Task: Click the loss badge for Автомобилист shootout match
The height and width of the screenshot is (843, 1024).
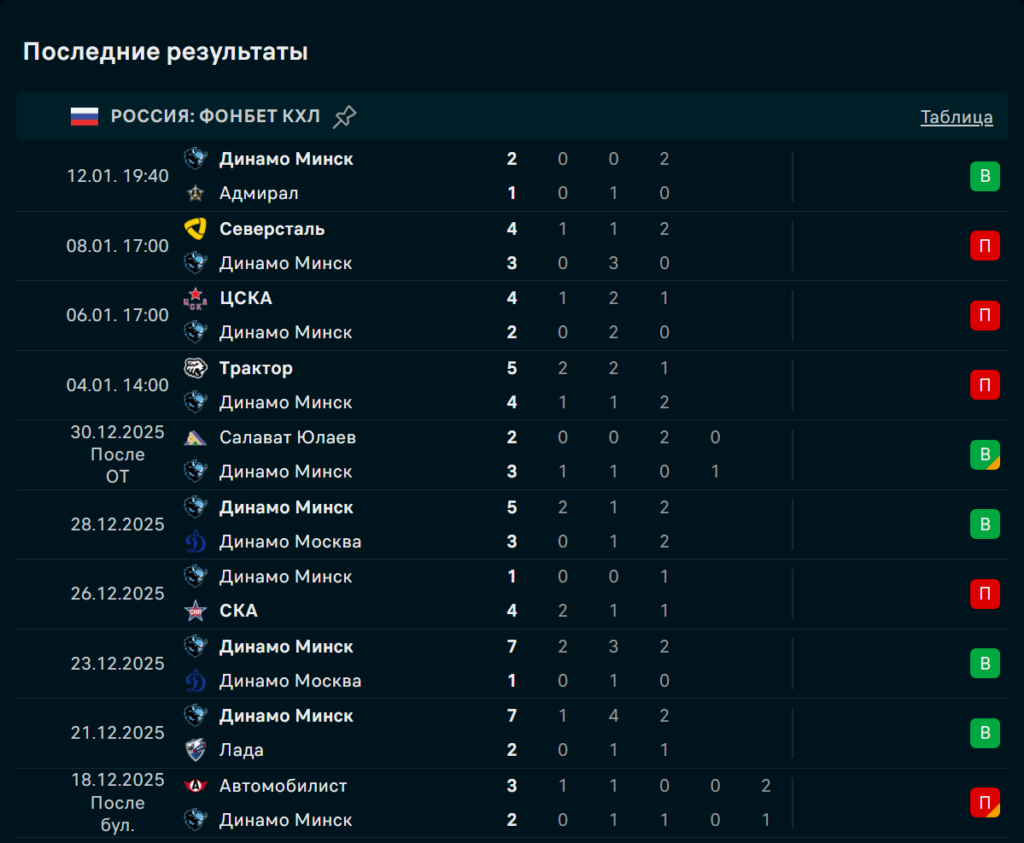Action: click(x=984, y=803)
